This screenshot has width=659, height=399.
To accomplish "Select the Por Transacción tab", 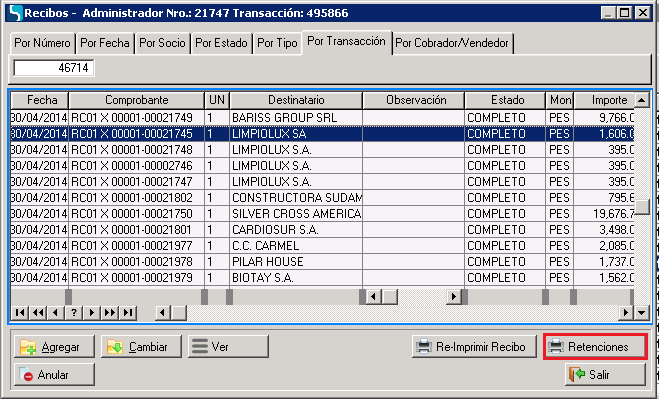I will coord(346,42).
